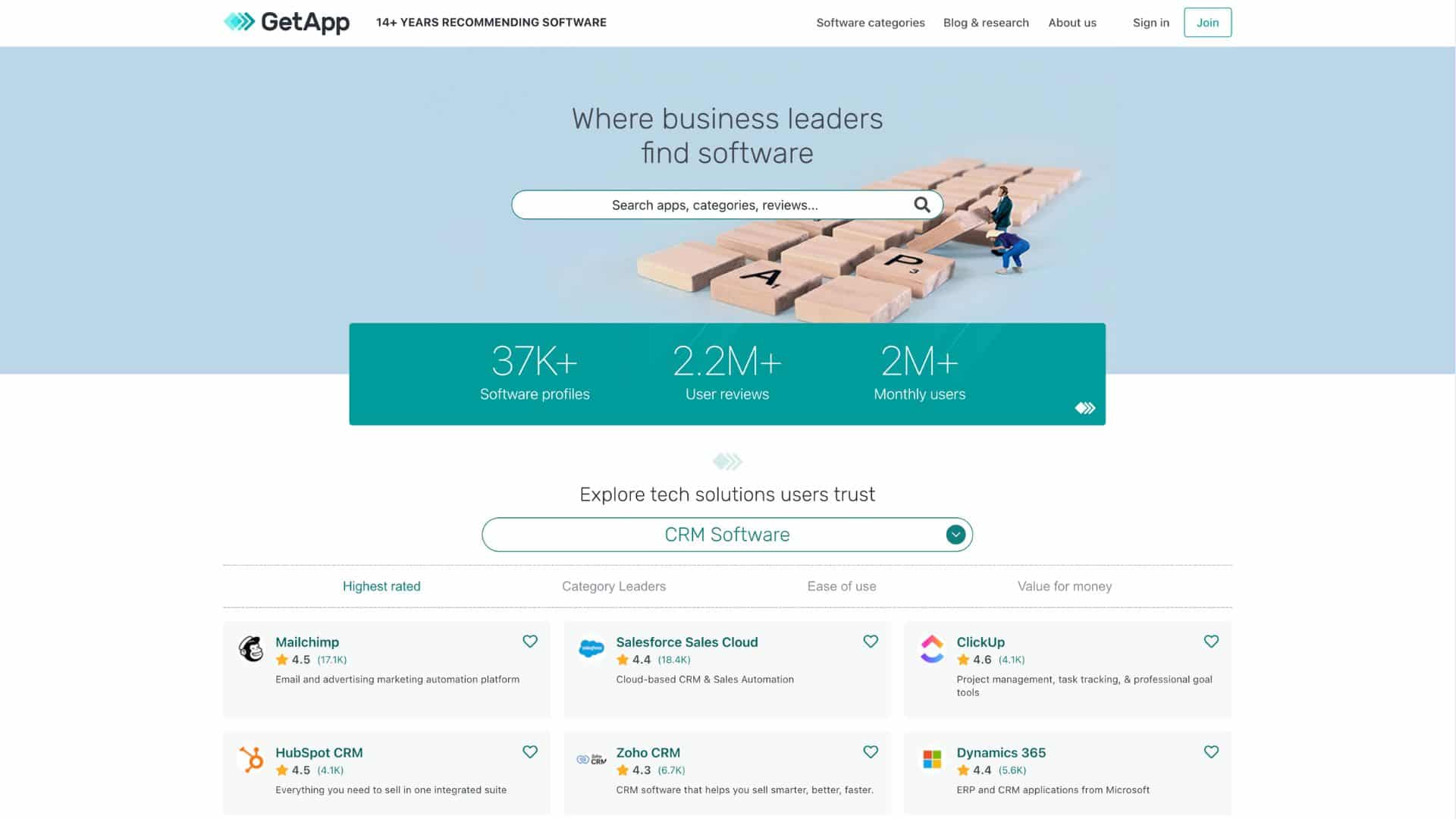Screen dimensions: 1456x819
Task: Click the Mailchimp app logo
Action: [251, 651]
